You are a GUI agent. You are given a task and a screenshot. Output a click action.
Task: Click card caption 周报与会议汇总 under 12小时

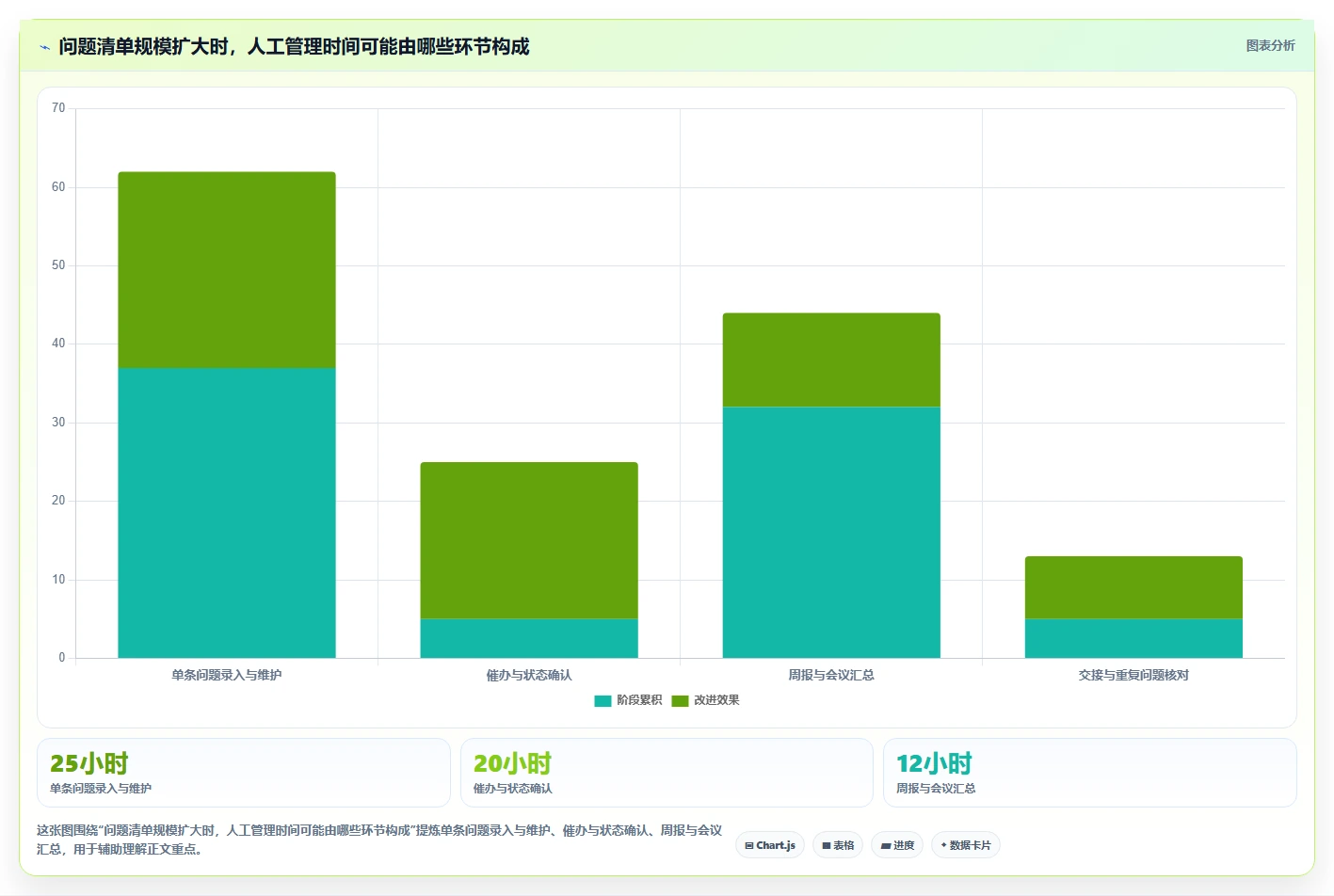pos(936,789)
